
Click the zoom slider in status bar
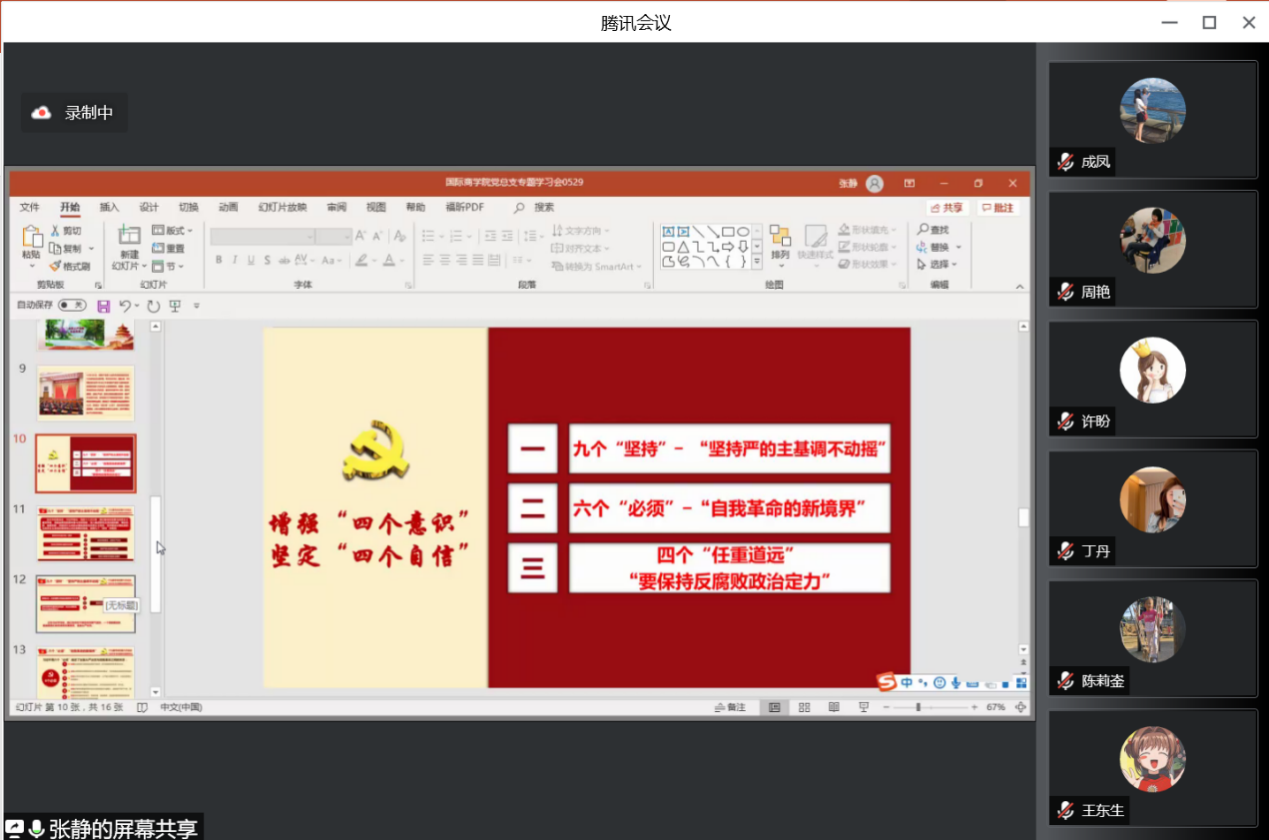click(x=918, y=707)
